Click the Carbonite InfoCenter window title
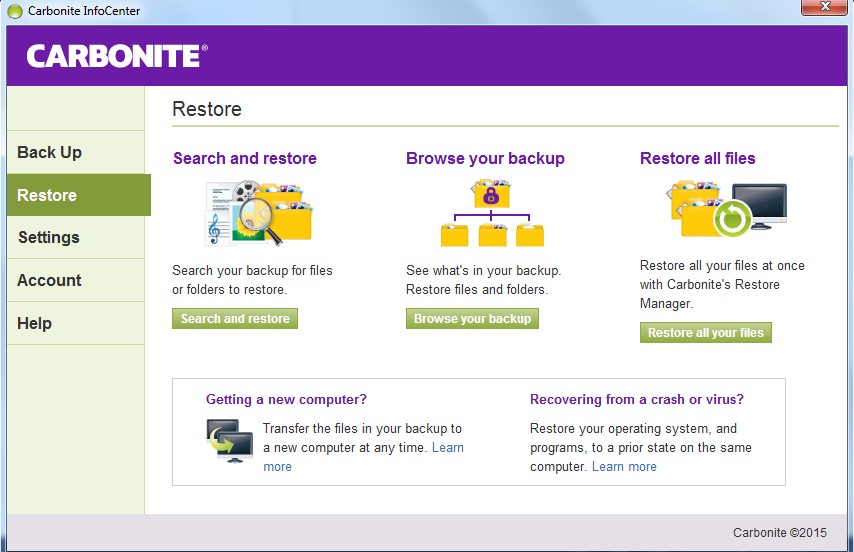The image size is (854, 552). [84, 11]
